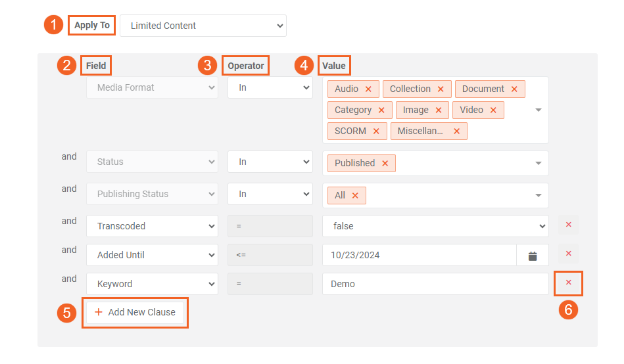Viewport: 624px width, 364px height.
Task: Open the Apply To Limited Content dropdown
Action: [x=203, y=26]
